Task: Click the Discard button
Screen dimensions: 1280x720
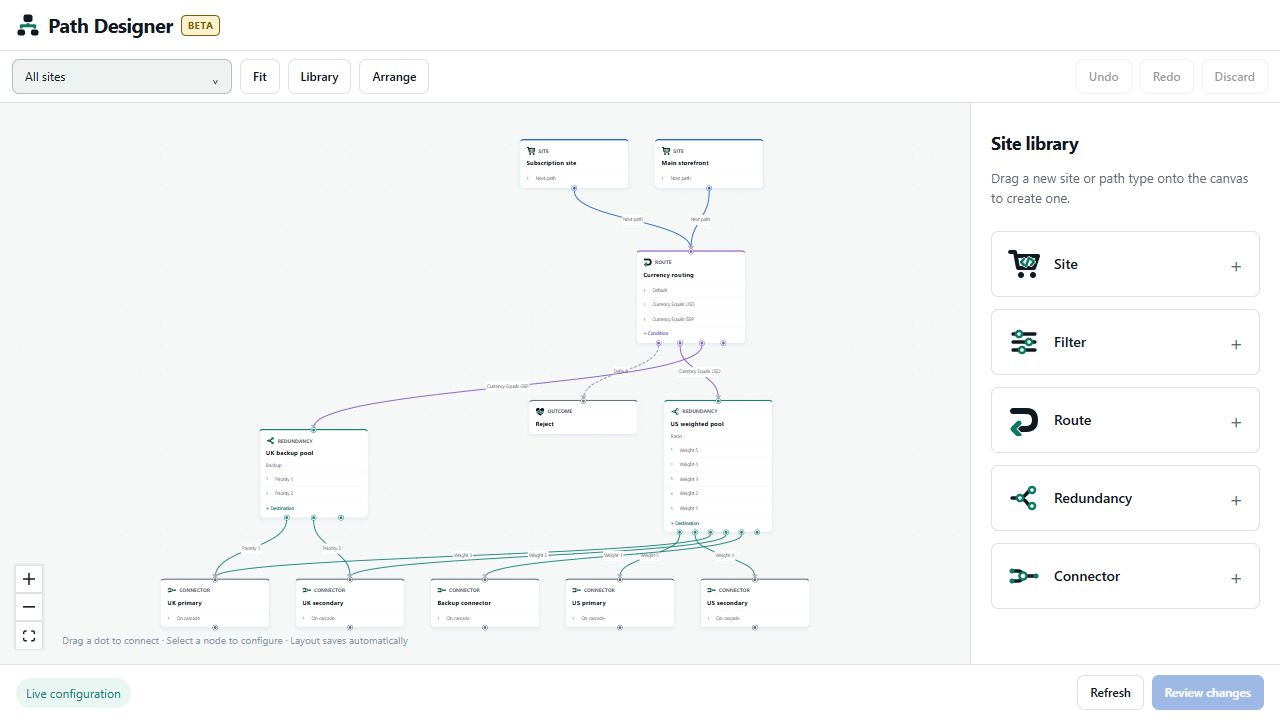Action: click(1235, 77)
